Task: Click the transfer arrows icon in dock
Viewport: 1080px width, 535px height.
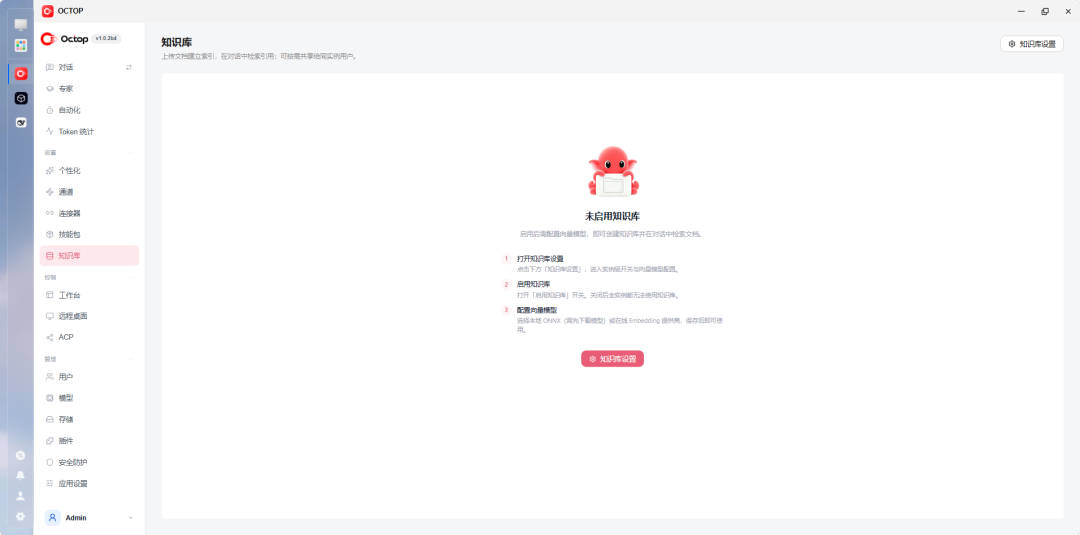Action: 21,455
